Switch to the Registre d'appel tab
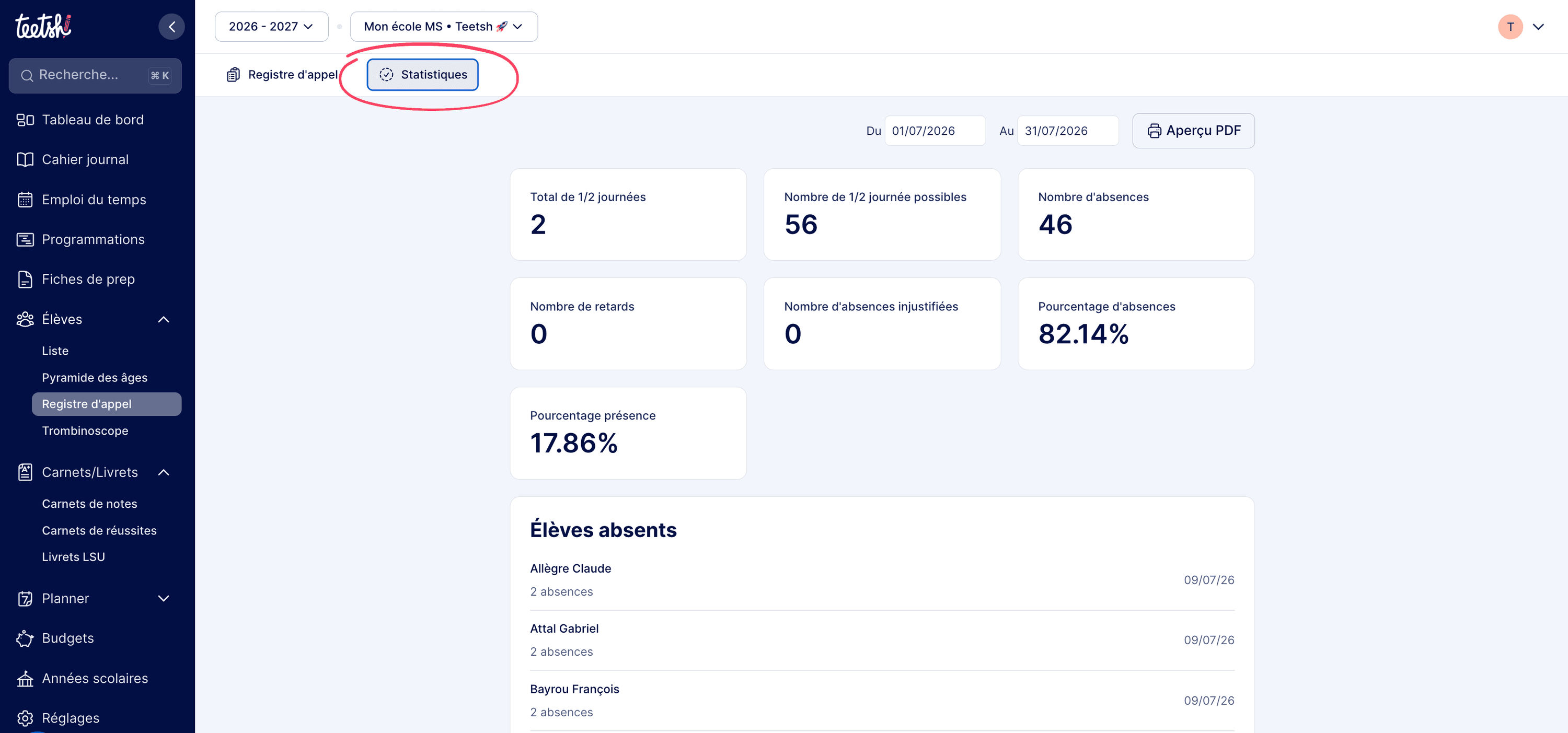The image size is (1568, 733). point(282,75)
